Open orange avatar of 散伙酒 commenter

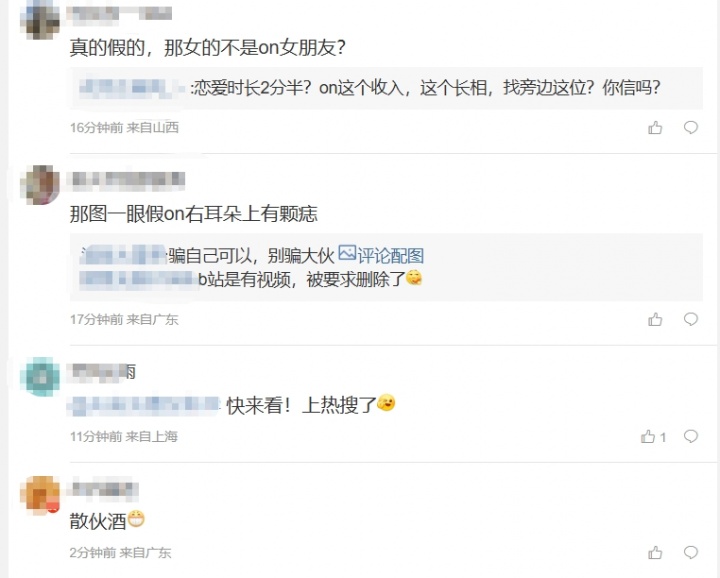pyautogui.click(x=40, y=495)
